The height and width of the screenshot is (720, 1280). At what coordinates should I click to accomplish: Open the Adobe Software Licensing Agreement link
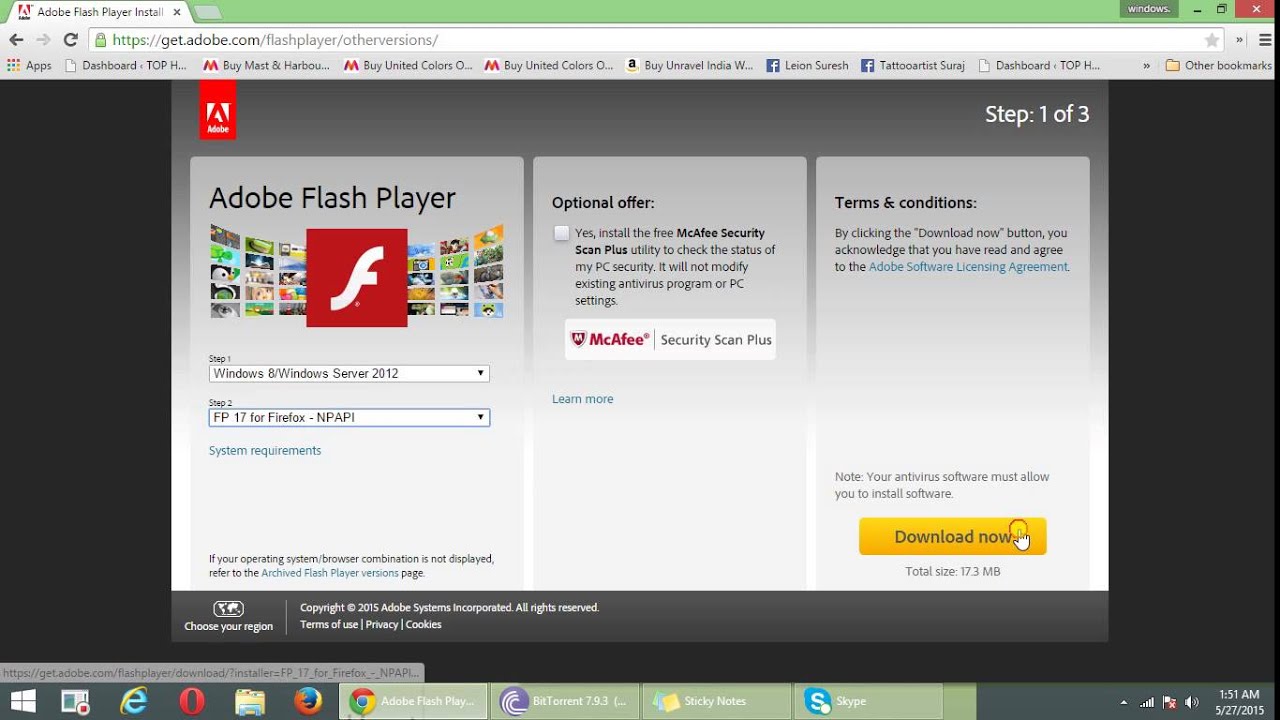point(968,267)
